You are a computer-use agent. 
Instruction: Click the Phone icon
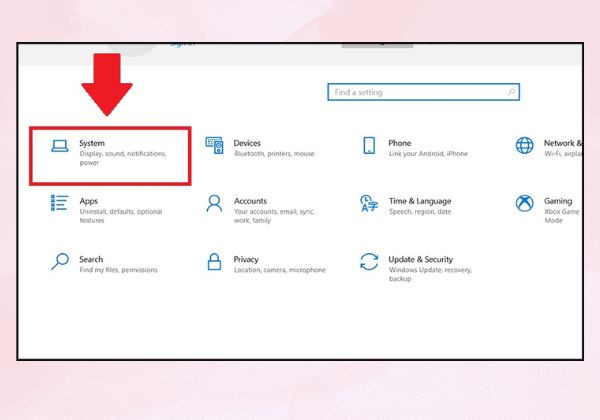point(369,145)
